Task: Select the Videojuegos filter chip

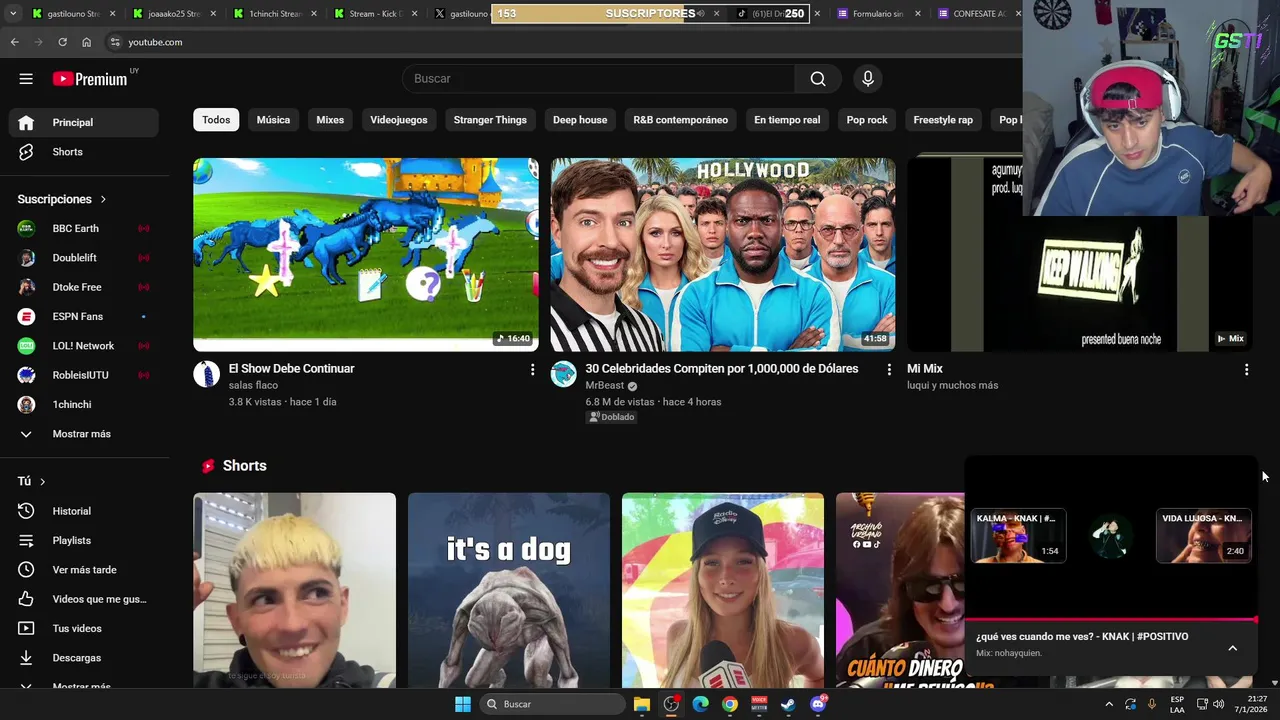Action: (399, 120)
